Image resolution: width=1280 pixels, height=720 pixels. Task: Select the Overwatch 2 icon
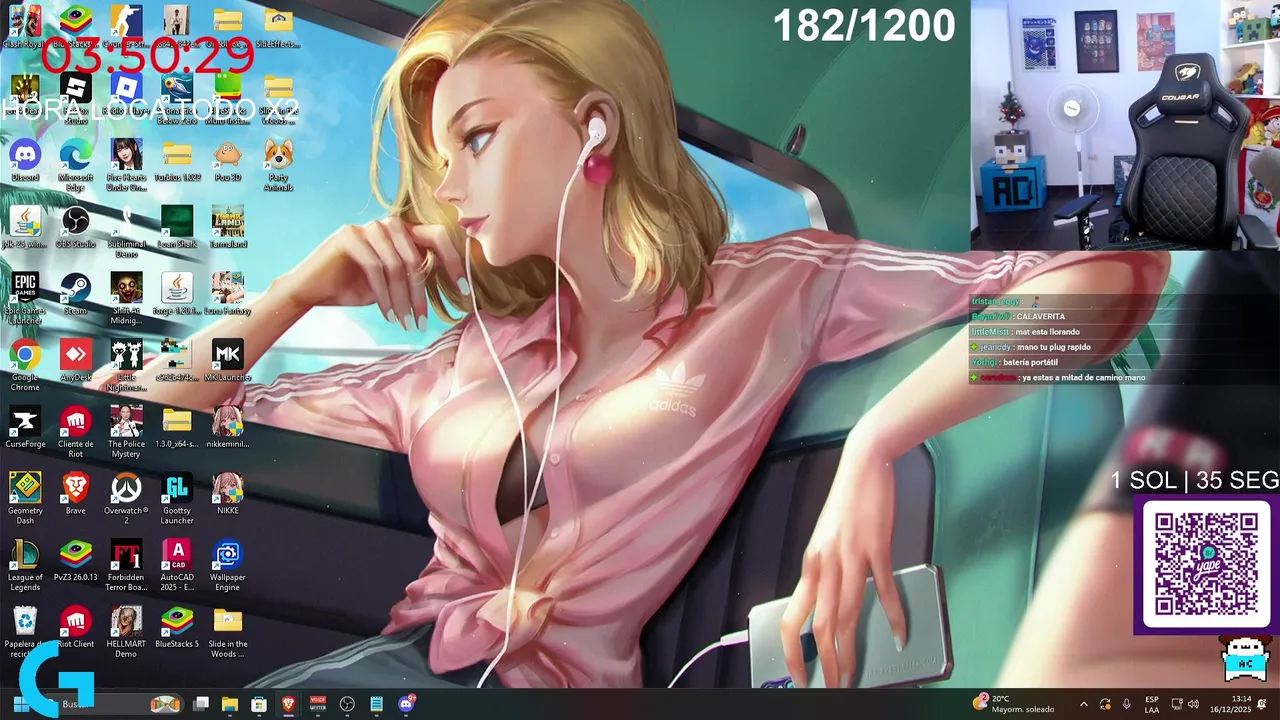pos(127,499)
